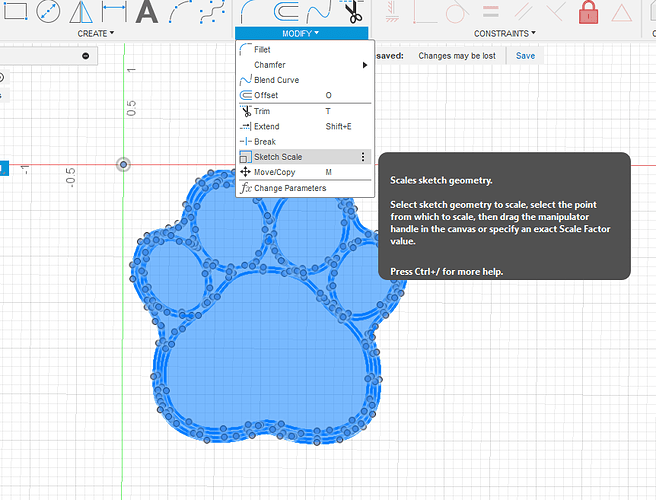Viewport: 656px width, 500px height.
Task: Collapse the browser panel black dot
Action: (x=86, y=56)
